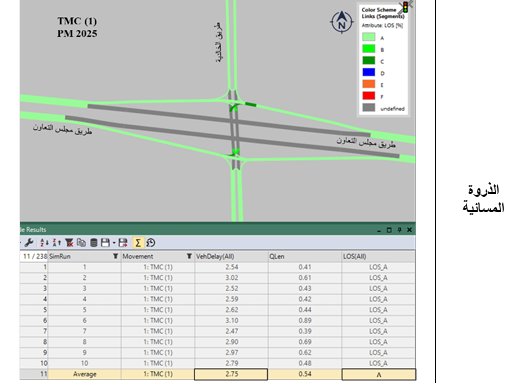
Task: Select the average LOS cell showing A
Action: point(379,375)
